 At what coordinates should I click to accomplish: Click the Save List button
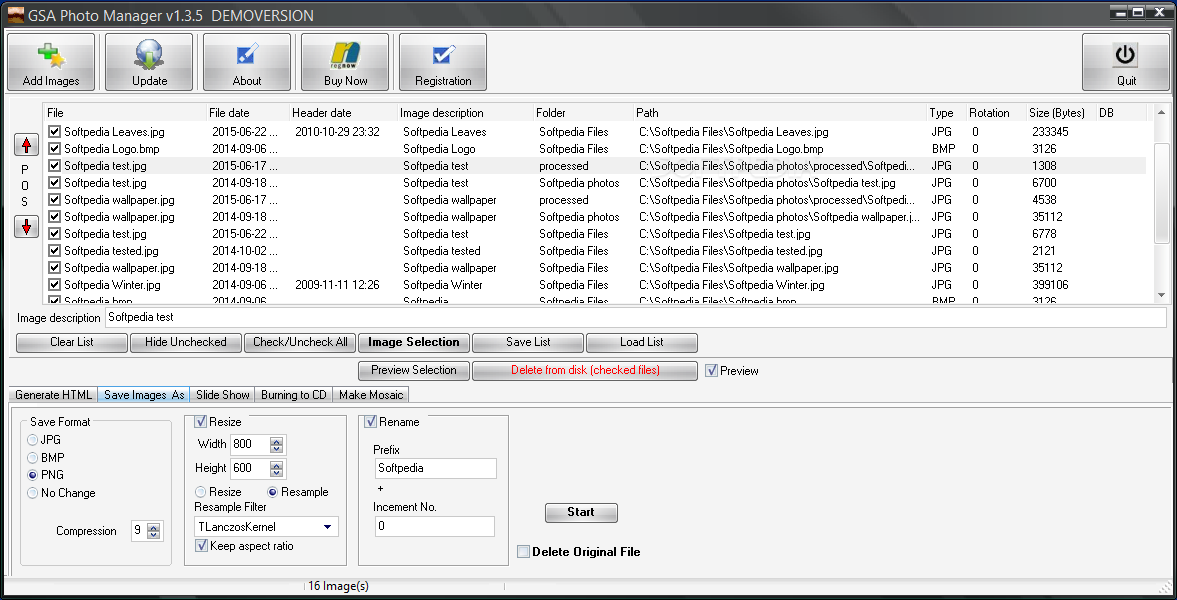[528, 342]
